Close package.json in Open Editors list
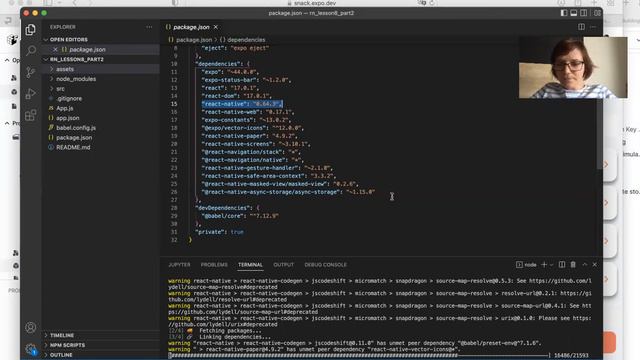The width and height of the screenshot is (640, 360). click(55, 49)
